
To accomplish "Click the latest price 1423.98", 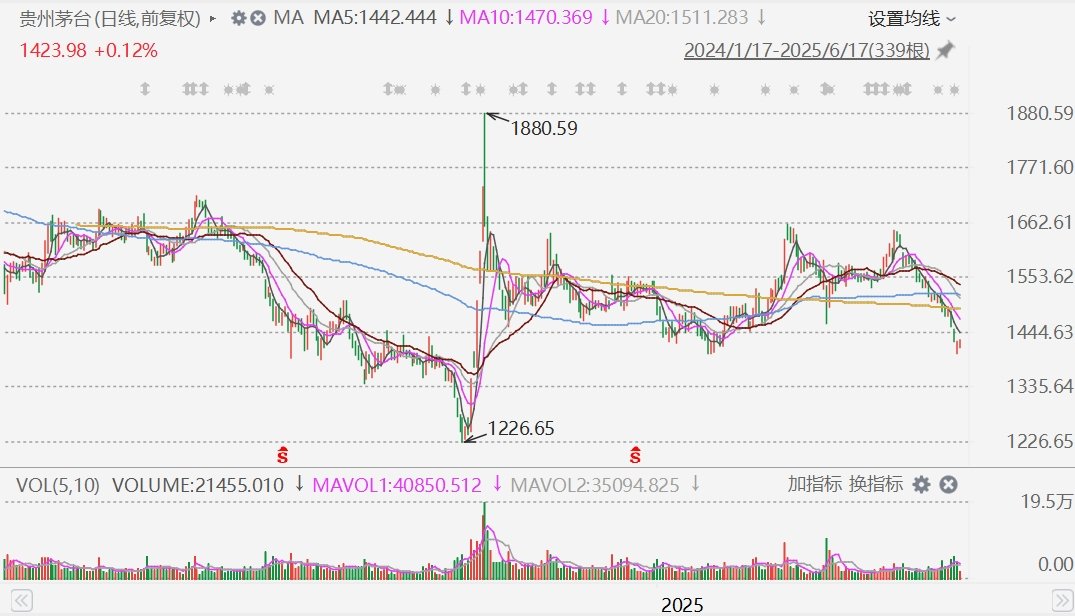I will click(x=53, y=51).
